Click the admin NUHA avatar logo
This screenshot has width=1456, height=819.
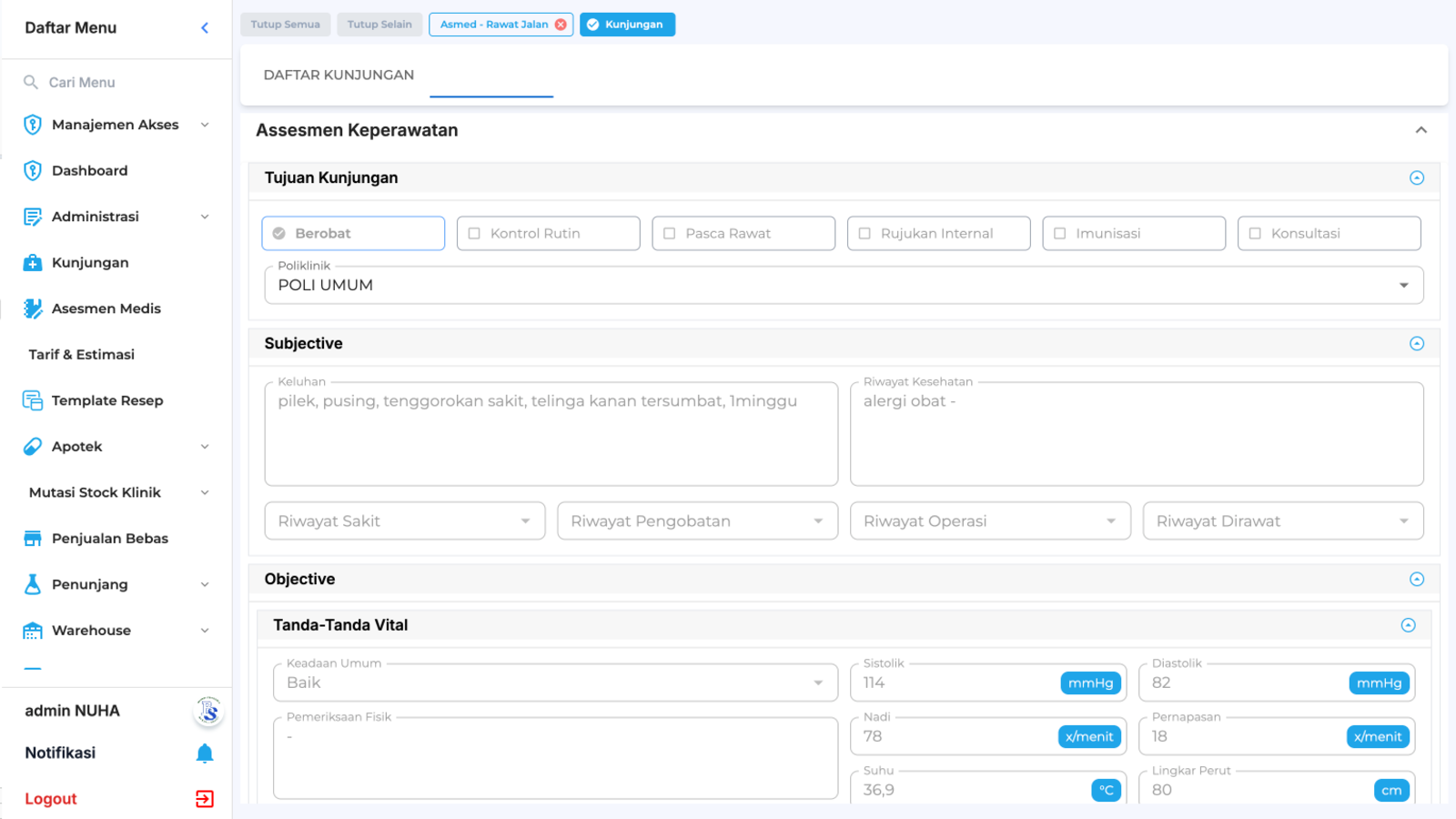tap(208, 711)
